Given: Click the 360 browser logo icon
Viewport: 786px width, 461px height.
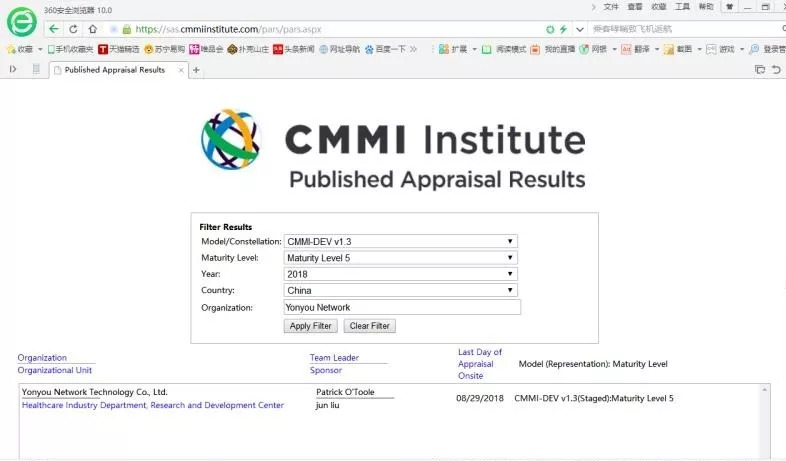Looking at the screenshot, I should pos(22,22).
